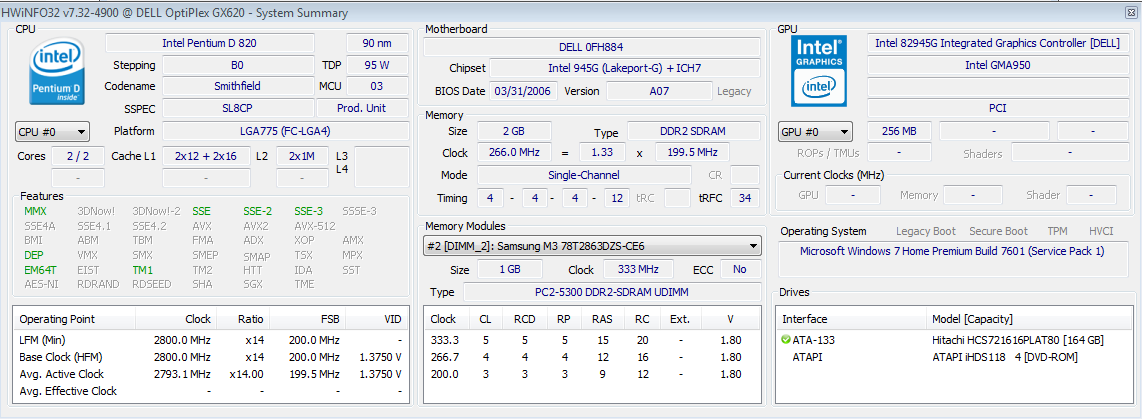Click the module clock 333 MHz value
The image size is (1143, 420).
coord(638,269)
